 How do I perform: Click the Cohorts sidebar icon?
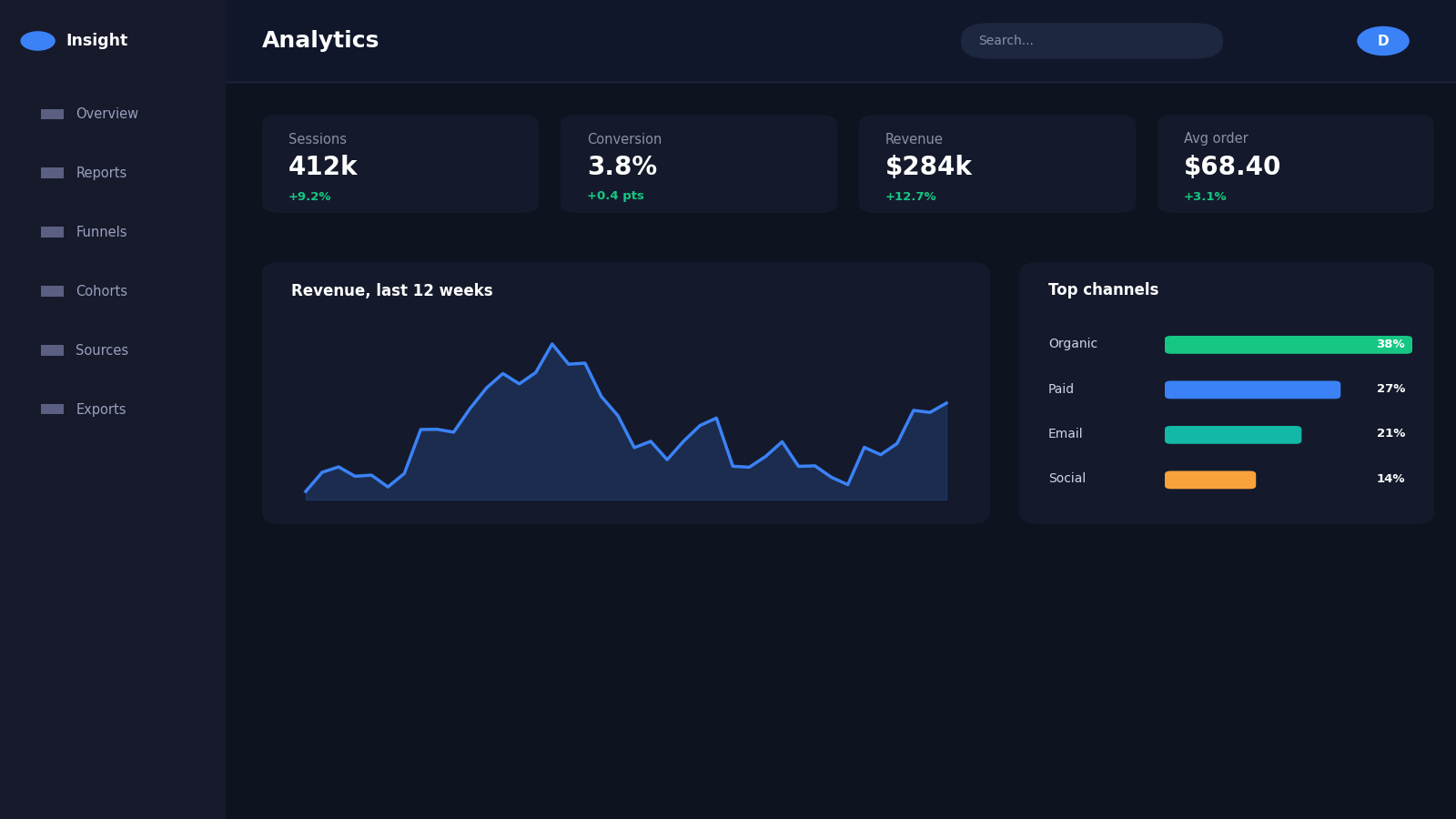click(x=52, y=291)
